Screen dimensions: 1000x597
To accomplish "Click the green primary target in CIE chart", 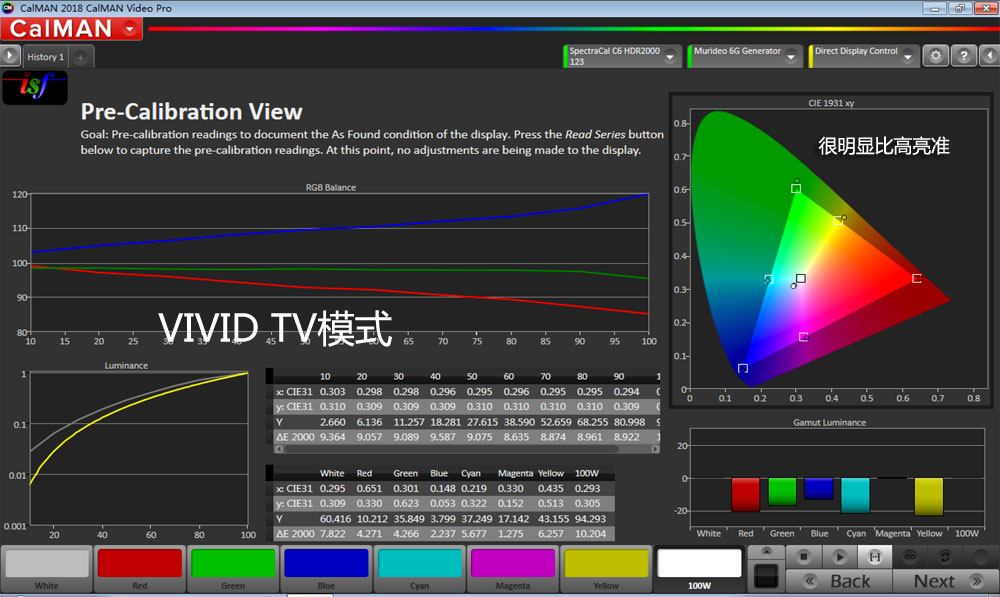I will [x=796, y=188].
